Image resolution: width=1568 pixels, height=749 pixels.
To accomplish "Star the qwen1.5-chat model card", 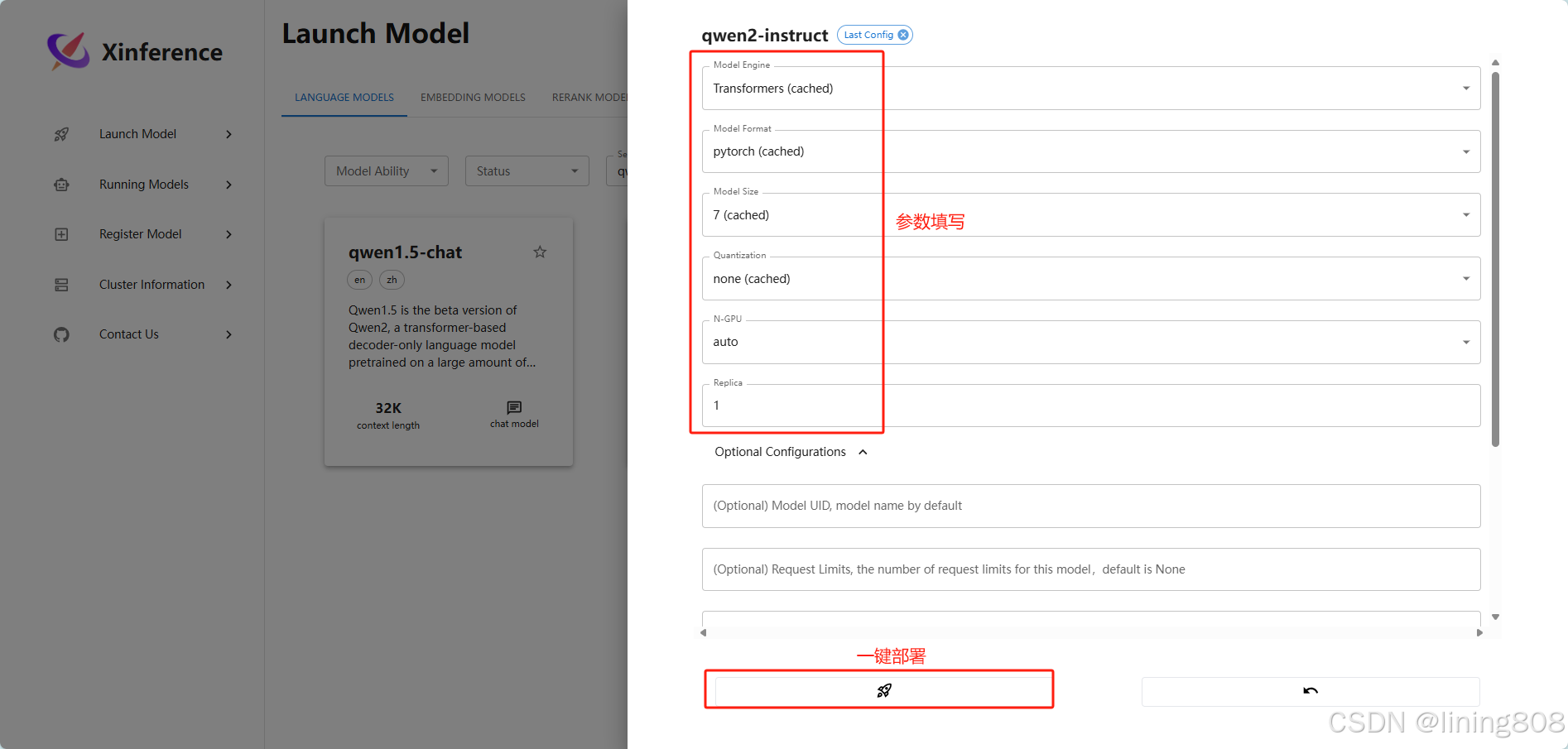I will point(540,252).
